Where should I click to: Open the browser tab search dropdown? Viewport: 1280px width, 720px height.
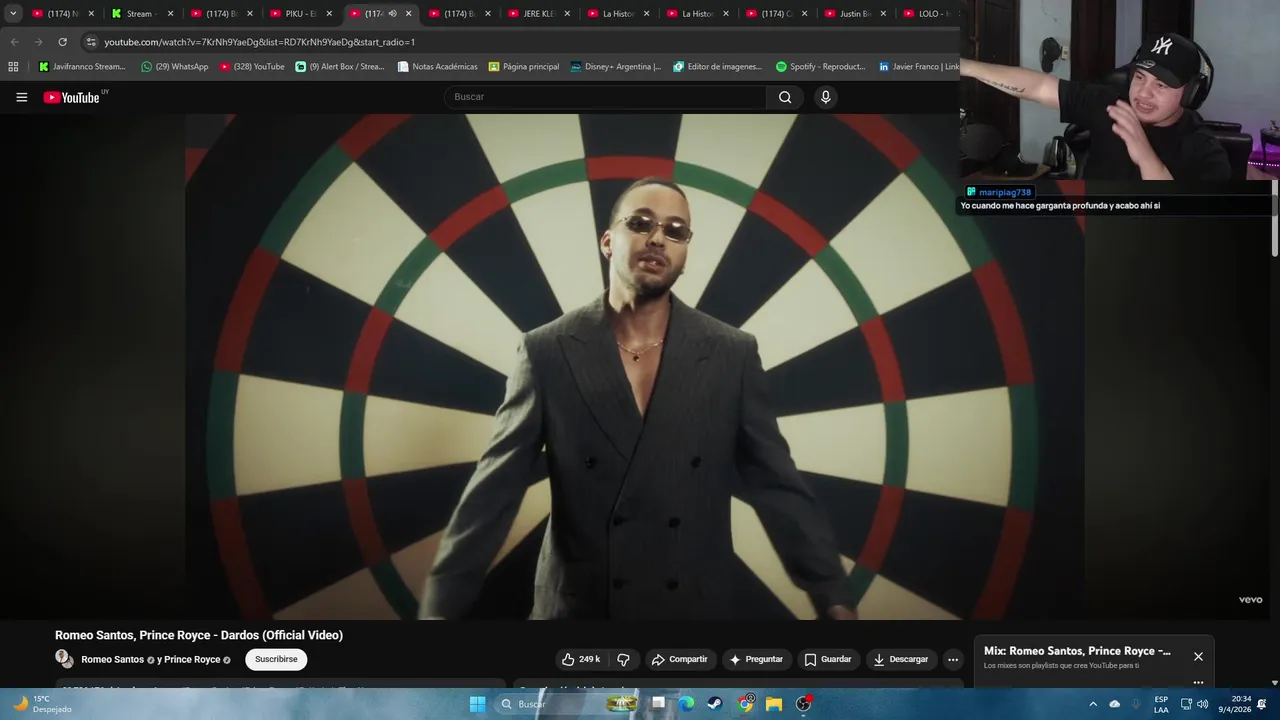(x=13, y=14)
